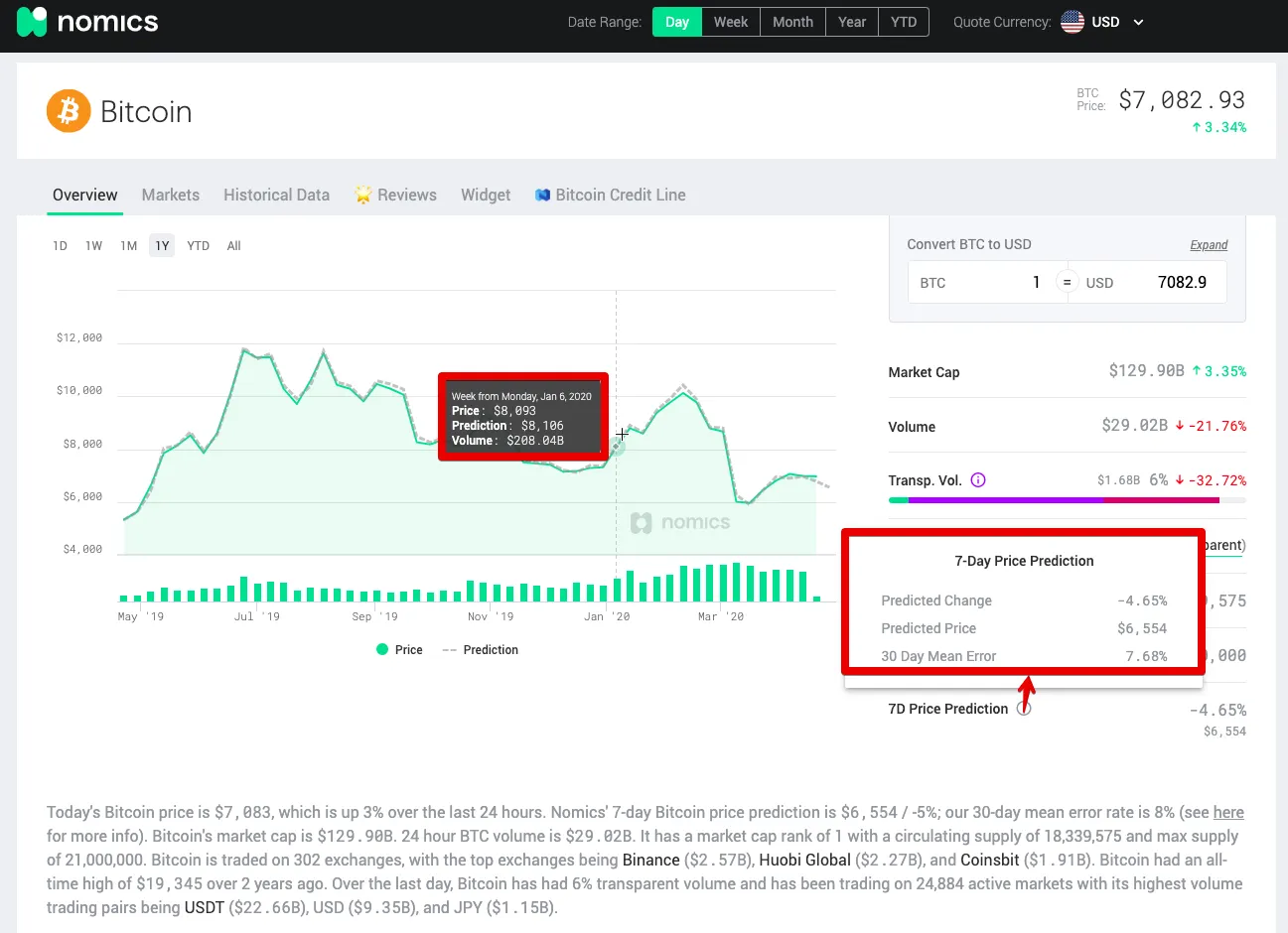Click the equals icon in converter
Screen dimensions: 1288x933
pos(1067,283)
